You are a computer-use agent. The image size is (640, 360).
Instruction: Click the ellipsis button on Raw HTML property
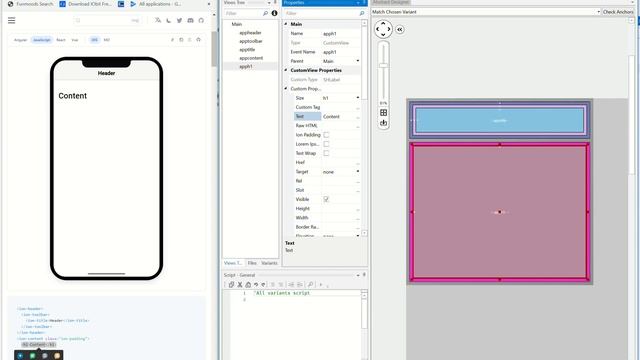coord(358,126)
